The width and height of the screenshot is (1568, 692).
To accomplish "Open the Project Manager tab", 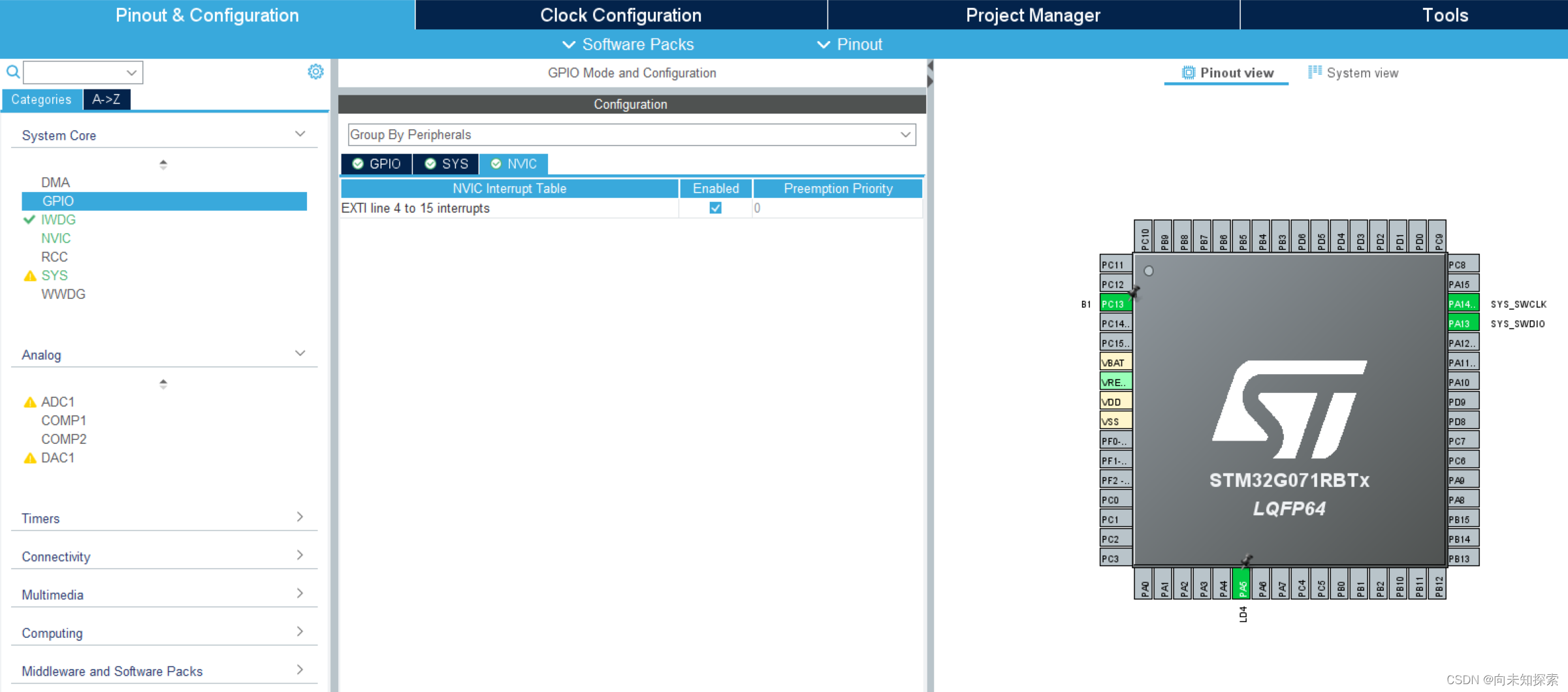I will pyautogui.click(x=1033, y=15).
